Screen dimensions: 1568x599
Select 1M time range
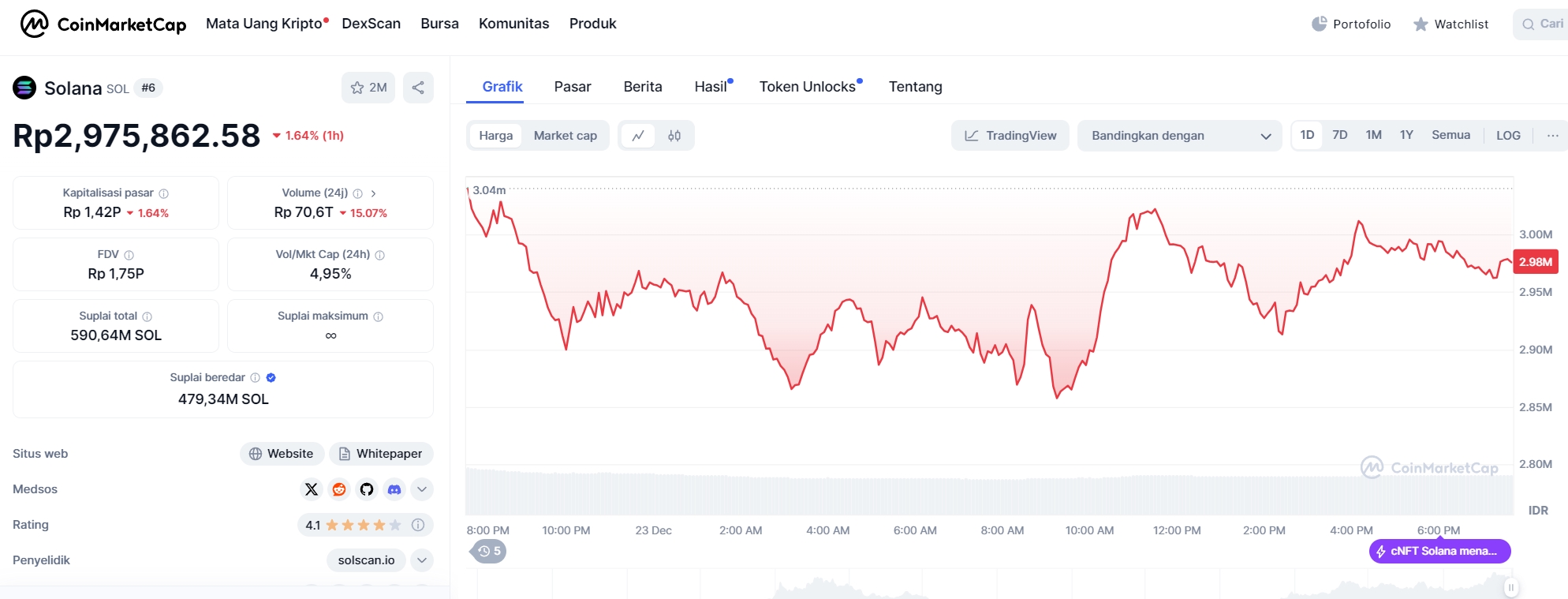[1374, 135]
